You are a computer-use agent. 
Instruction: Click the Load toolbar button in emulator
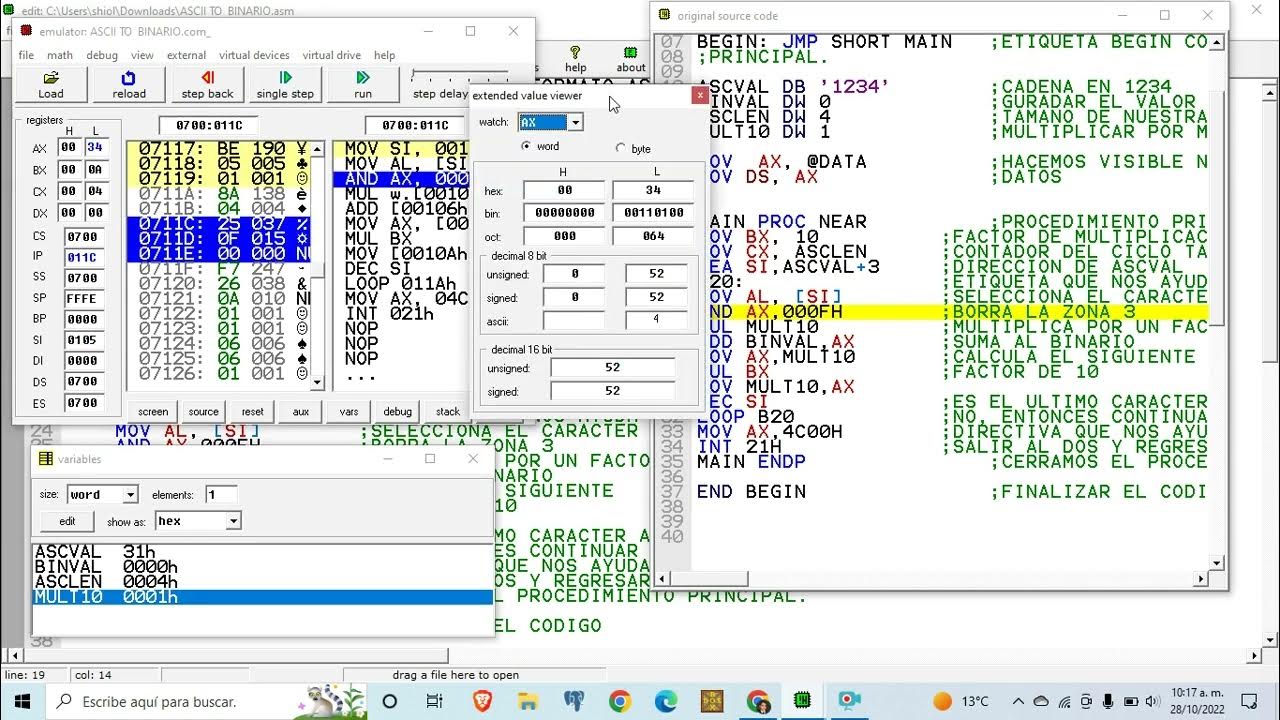(51, 84)
